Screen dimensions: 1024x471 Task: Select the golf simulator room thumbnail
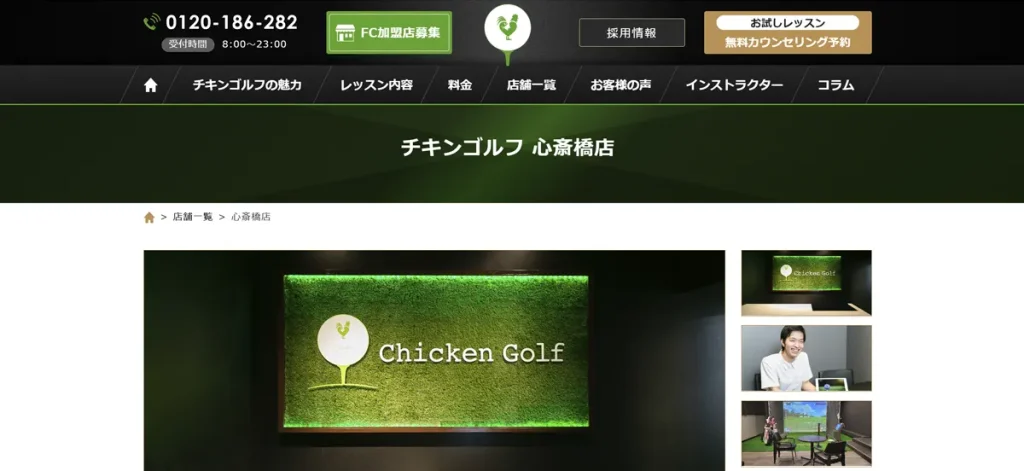[x=806, y=433]
